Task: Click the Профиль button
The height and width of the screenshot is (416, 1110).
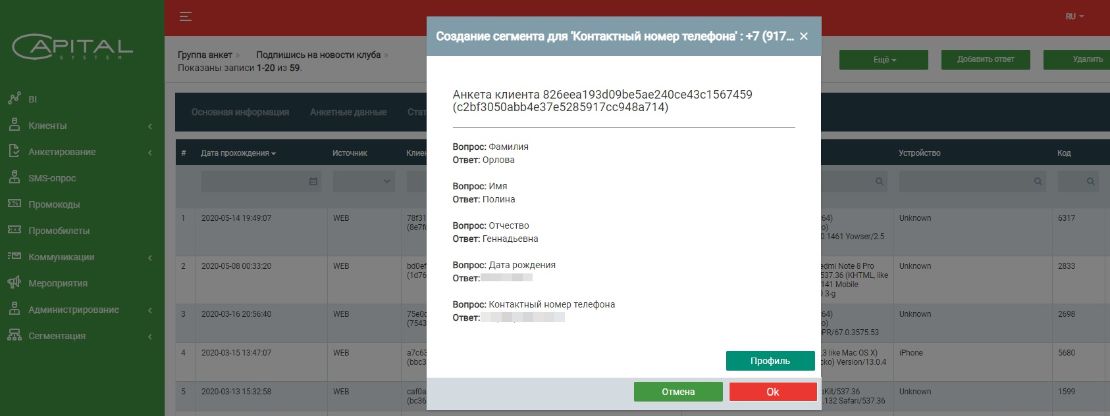Action: [770, 361]
